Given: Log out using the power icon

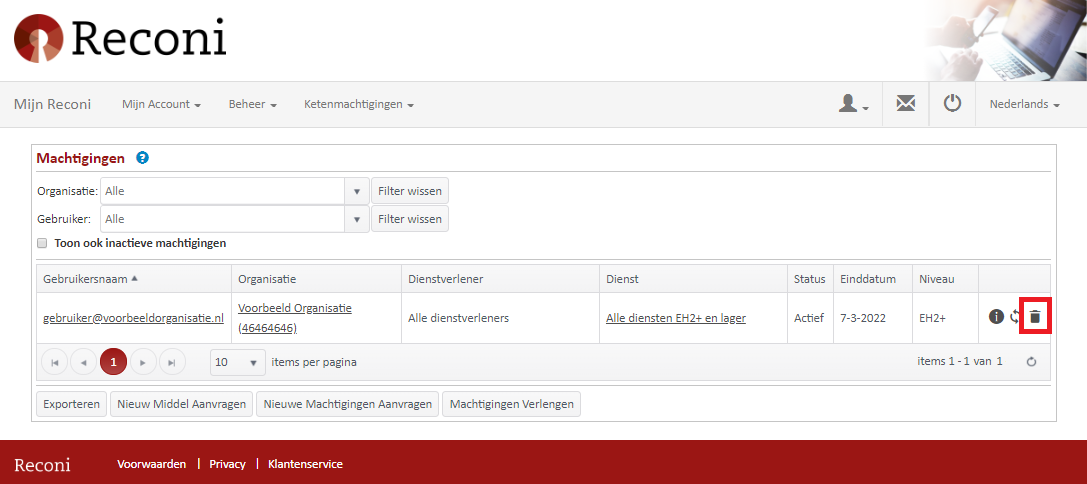Looking at the screenshot, I should click(953, 104).
